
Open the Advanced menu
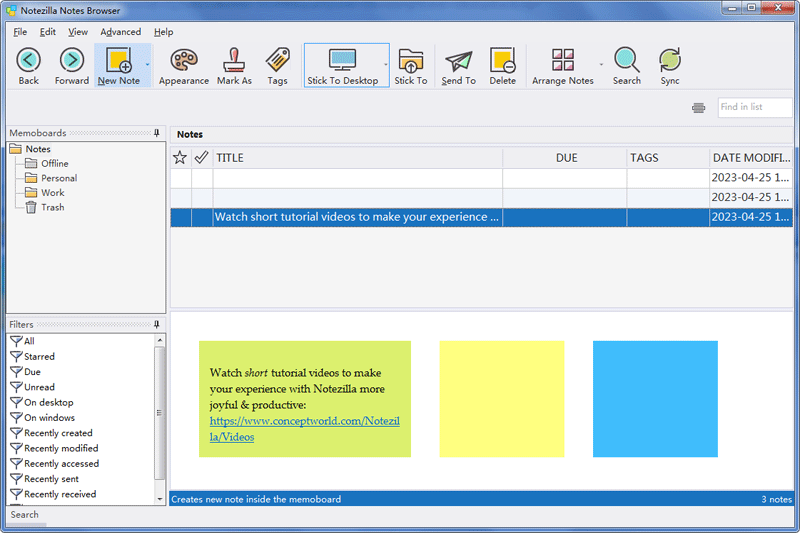click(x=120, y=32)
